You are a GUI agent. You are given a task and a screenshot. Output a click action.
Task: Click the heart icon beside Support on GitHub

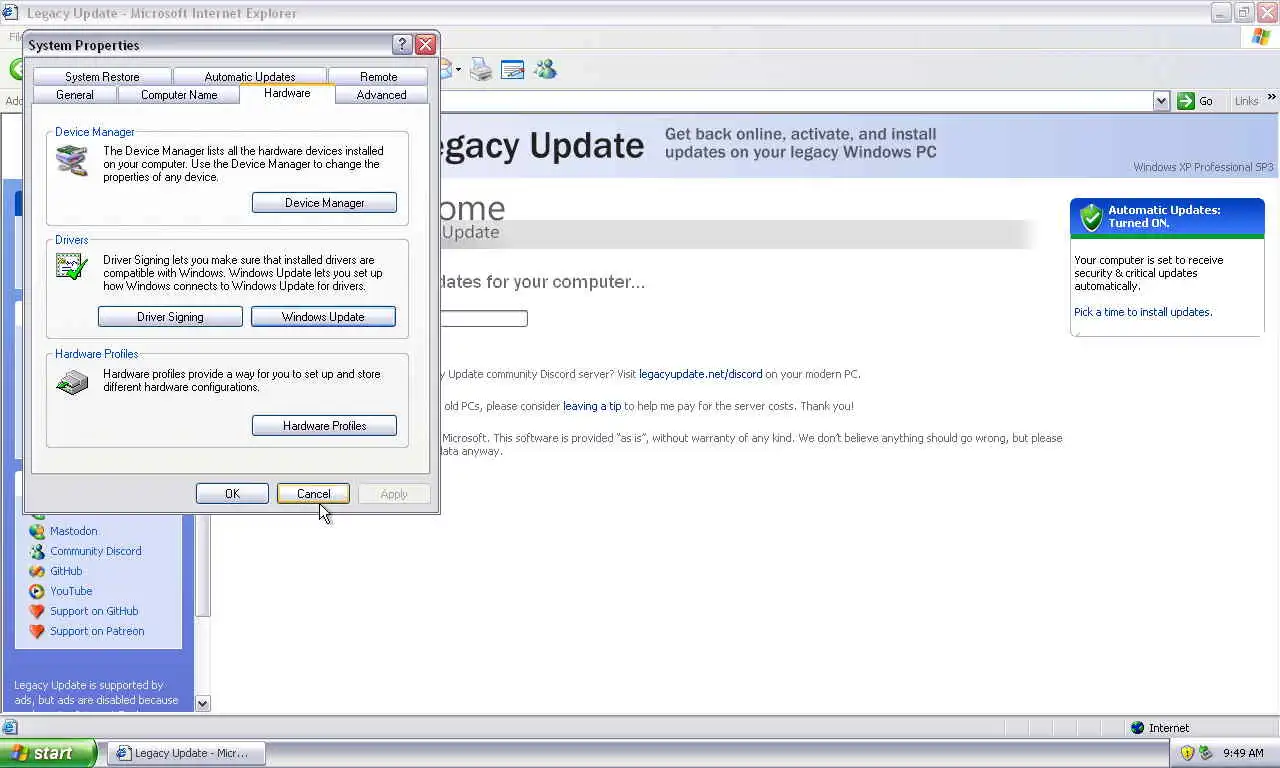click(x=37, y=611)
